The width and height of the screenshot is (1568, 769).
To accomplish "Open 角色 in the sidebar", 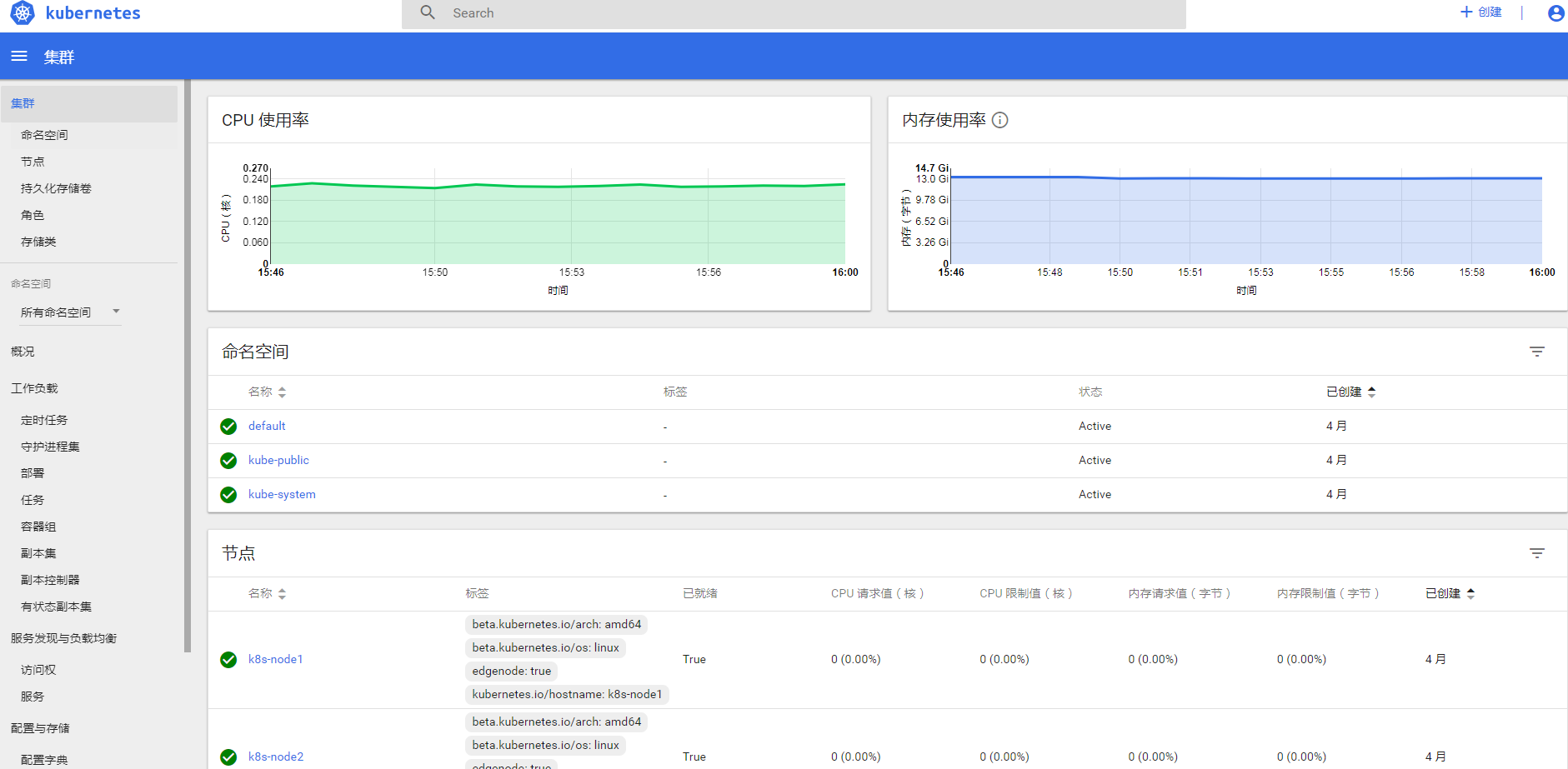I will [x=33, y=215].
